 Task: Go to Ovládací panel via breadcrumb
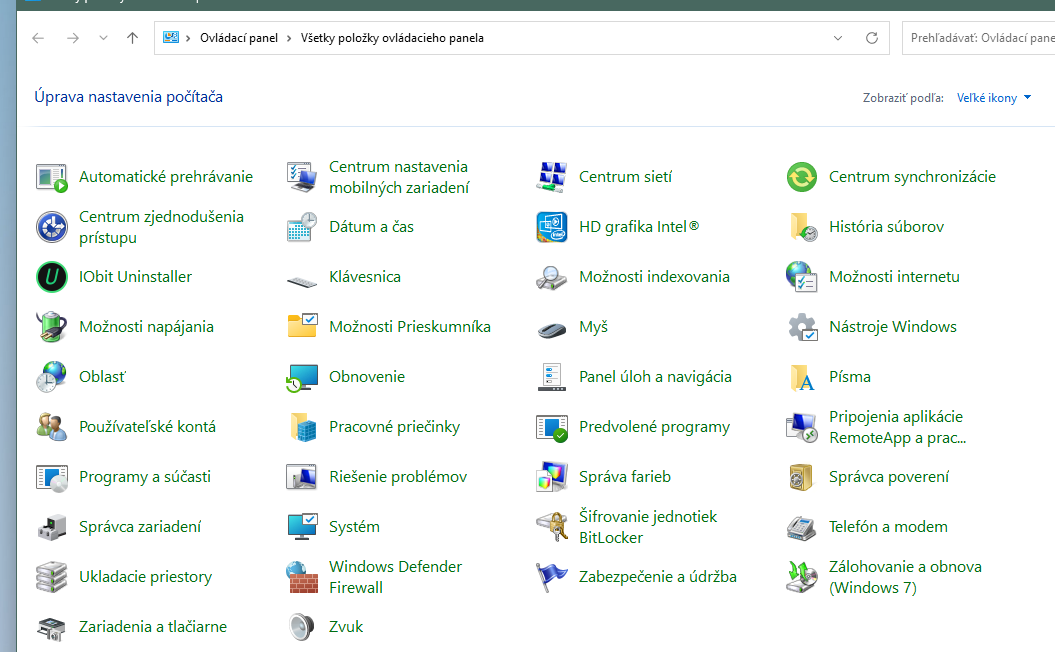pyautogui.click(x=239, y=37)
